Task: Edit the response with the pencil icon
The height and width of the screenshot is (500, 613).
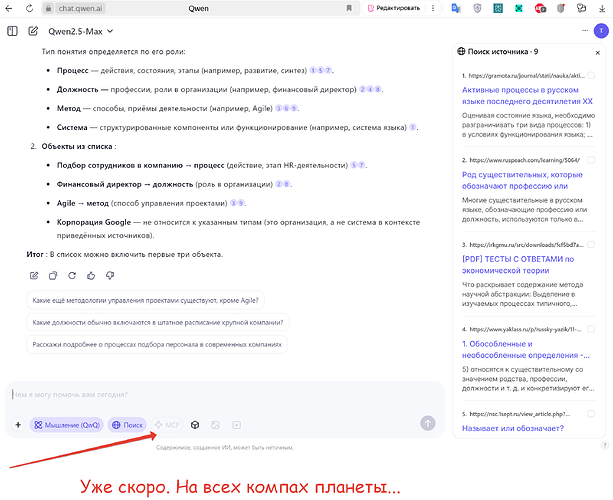Action: pos(34,276)
